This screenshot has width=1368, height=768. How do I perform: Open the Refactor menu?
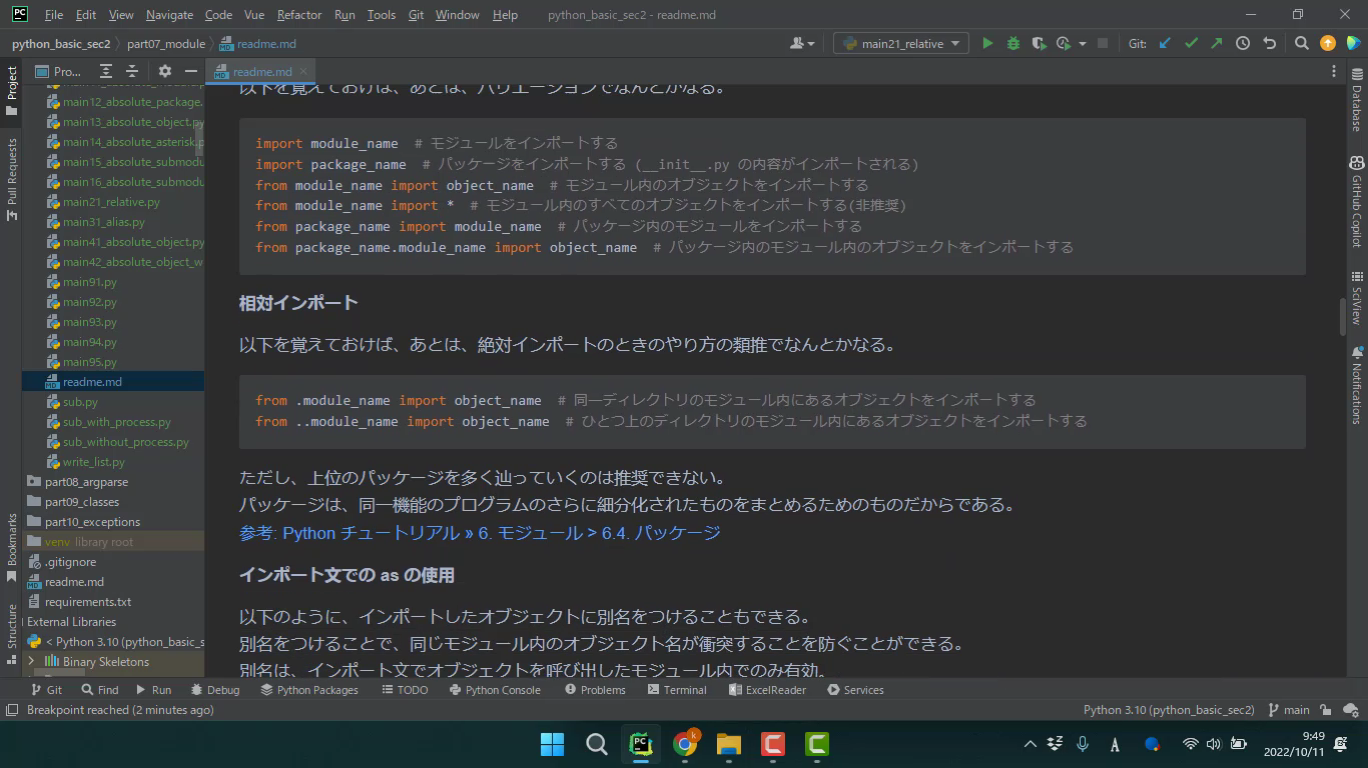pos(299,15)
